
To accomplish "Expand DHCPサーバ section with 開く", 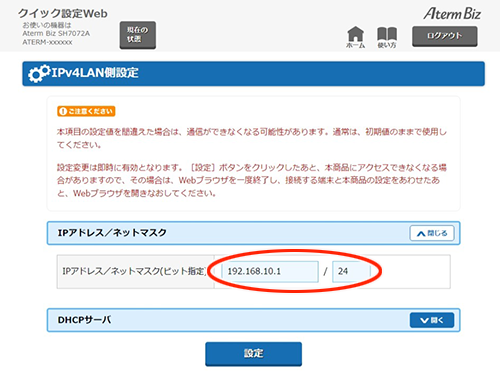I will pos(432,320).
